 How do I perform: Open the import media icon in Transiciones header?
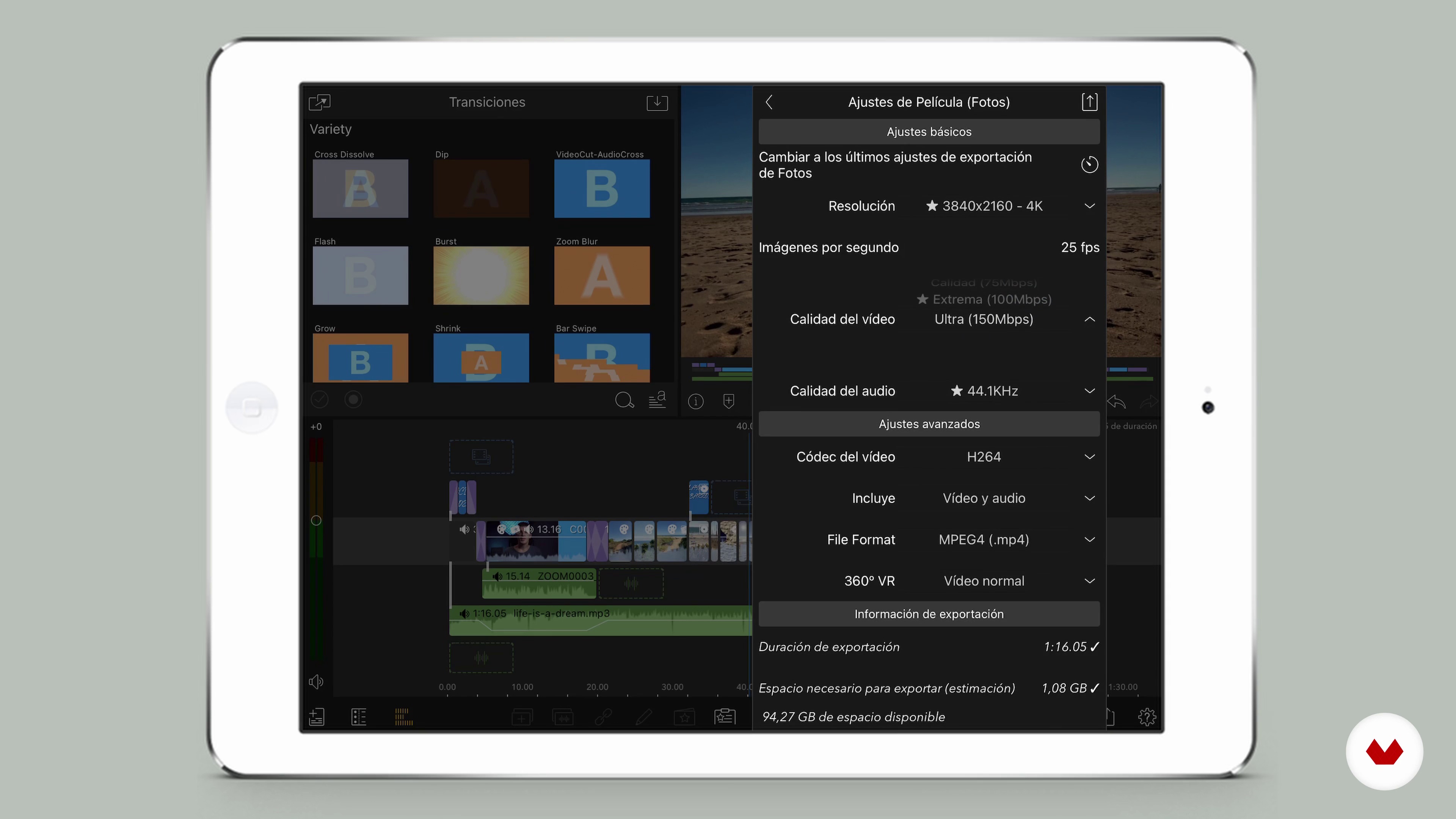click(x=319, y=102)
